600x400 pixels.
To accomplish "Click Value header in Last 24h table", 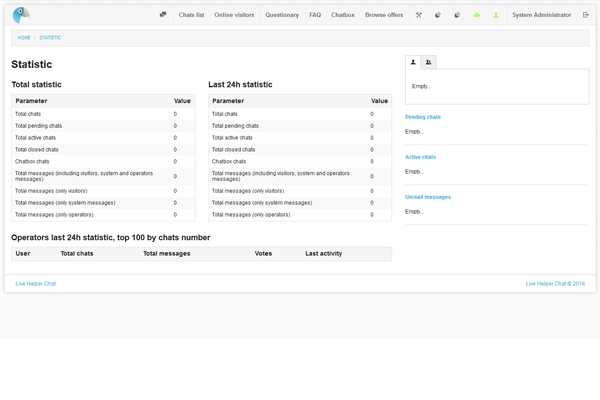I will tap(379, 101).
